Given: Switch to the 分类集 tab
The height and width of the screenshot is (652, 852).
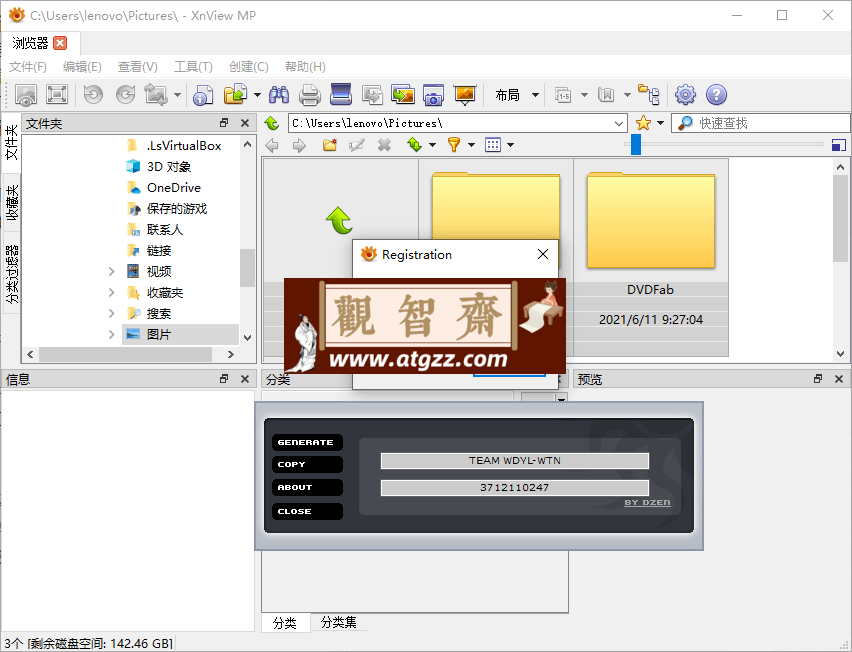Looking at the screenshot, I should click(x=339, y=622).
